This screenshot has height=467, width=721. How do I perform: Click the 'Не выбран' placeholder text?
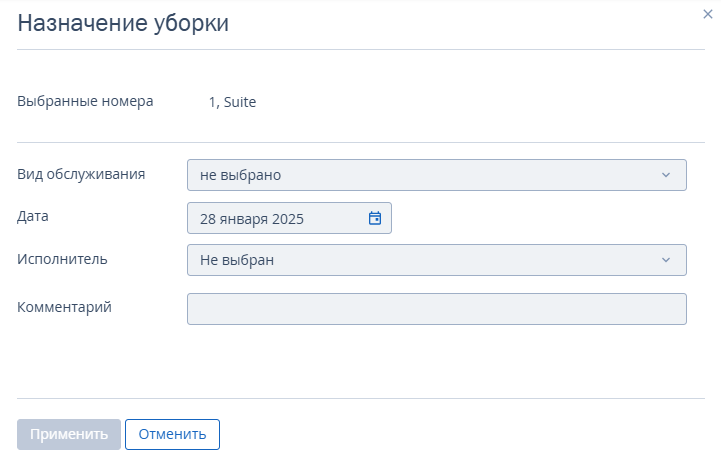(x=237, y=260)
